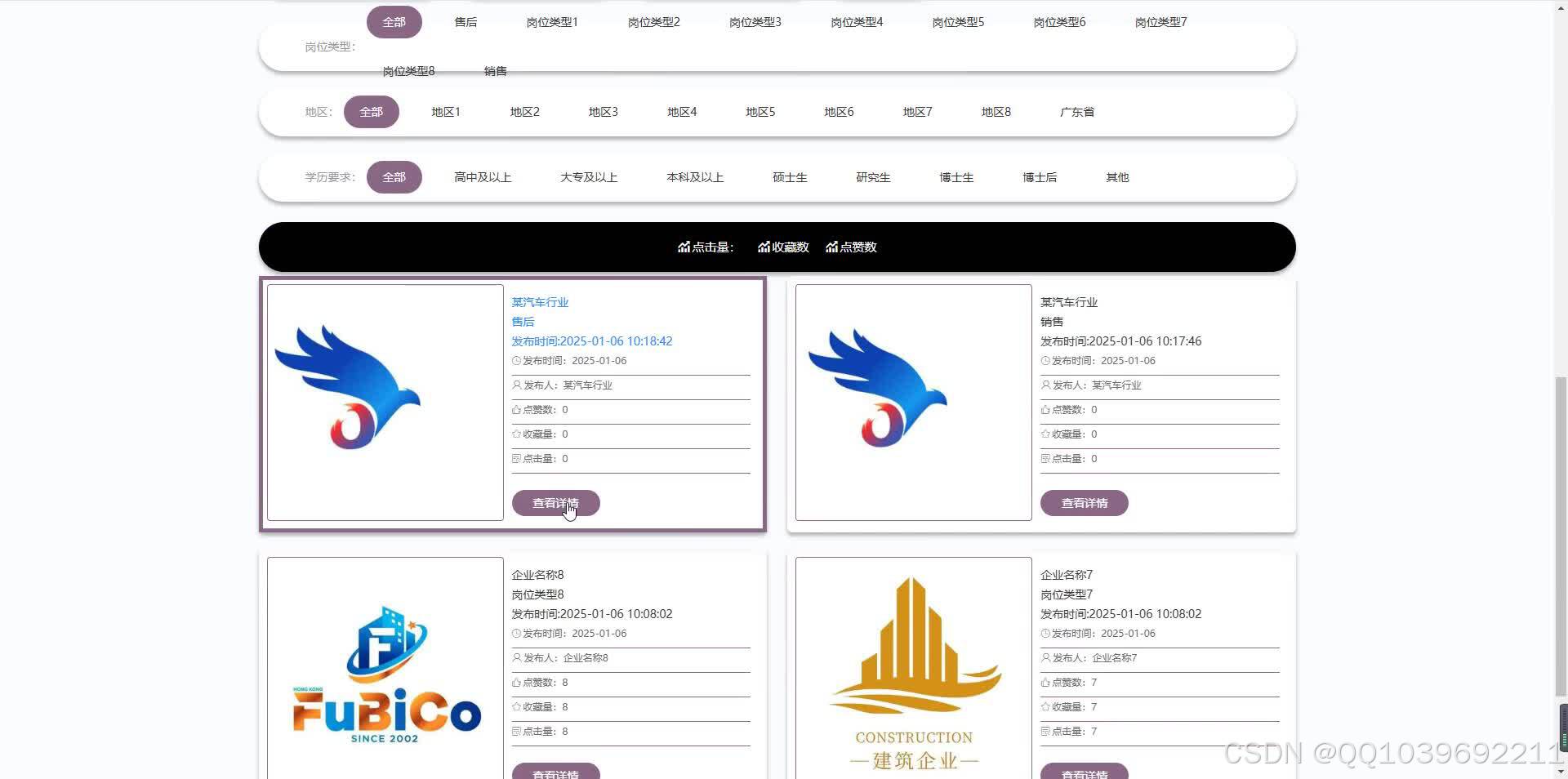Click 查看详情 on the first job card
This screenshot has width=1568, height=779.
pyautogui.click(x=556, y=502)
